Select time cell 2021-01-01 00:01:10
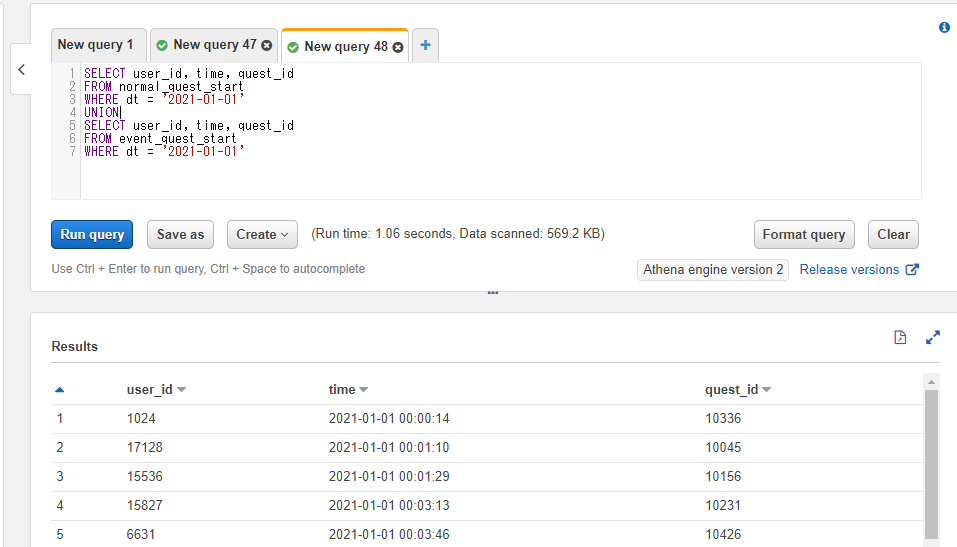This screenshot has width=957, height=547. (389, 447)
